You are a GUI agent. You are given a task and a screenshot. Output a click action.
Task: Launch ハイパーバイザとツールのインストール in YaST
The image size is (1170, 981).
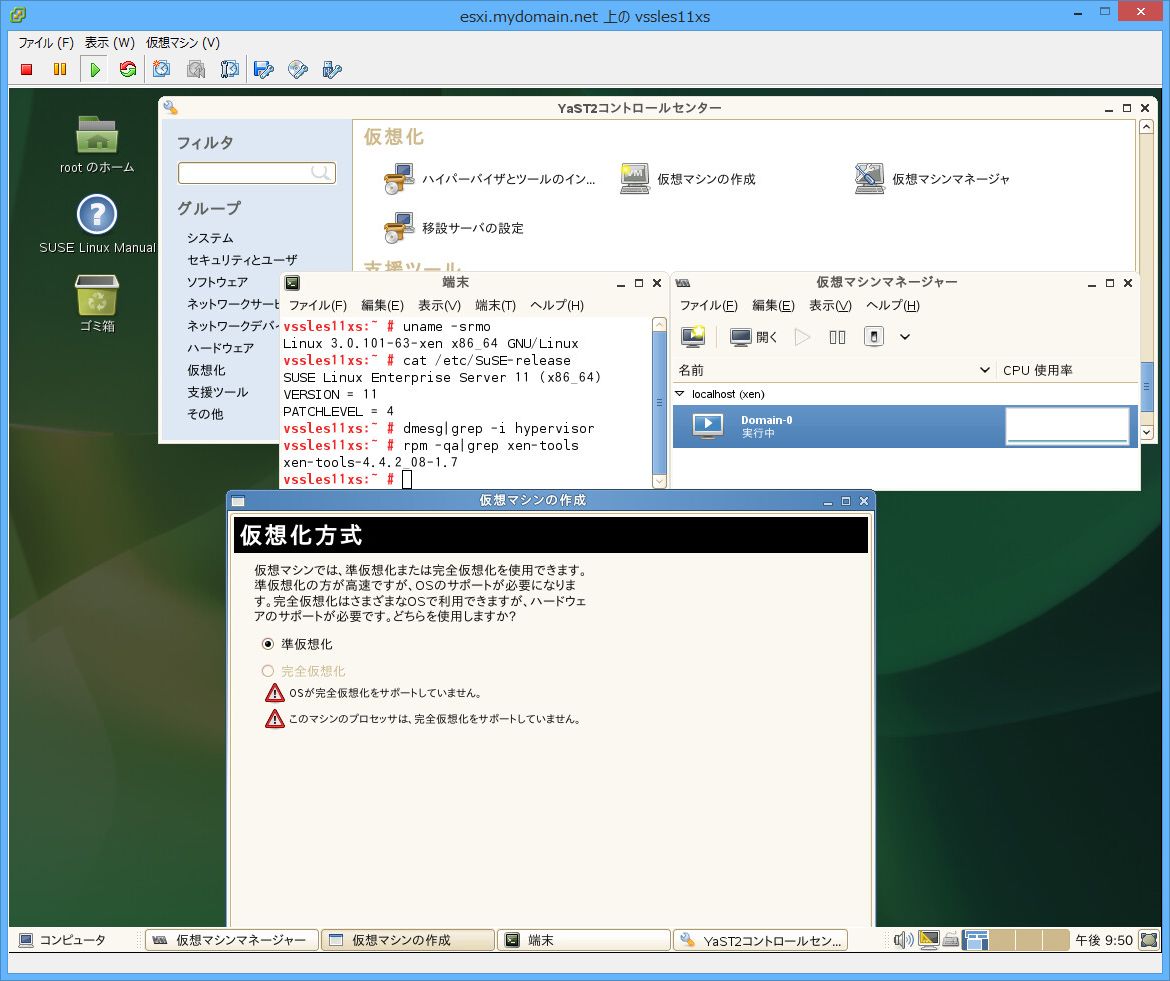pos(489,179)
